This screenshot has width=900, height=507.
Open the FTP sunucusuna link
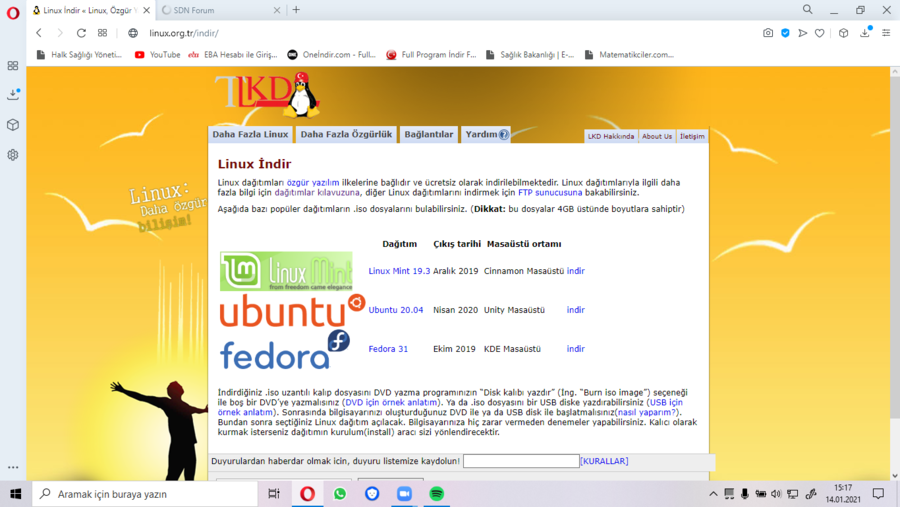pos(550,192)
